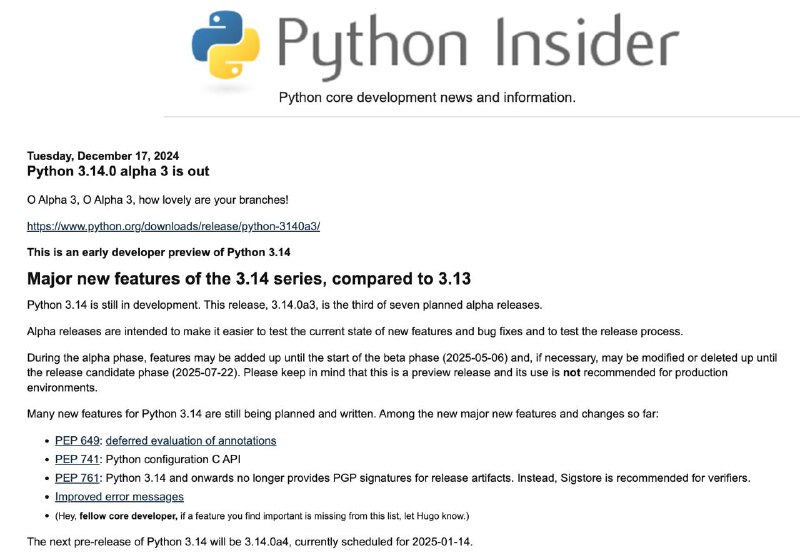
Task: Click the Major new features of 3.14 heading
Action: coord(249,279)
